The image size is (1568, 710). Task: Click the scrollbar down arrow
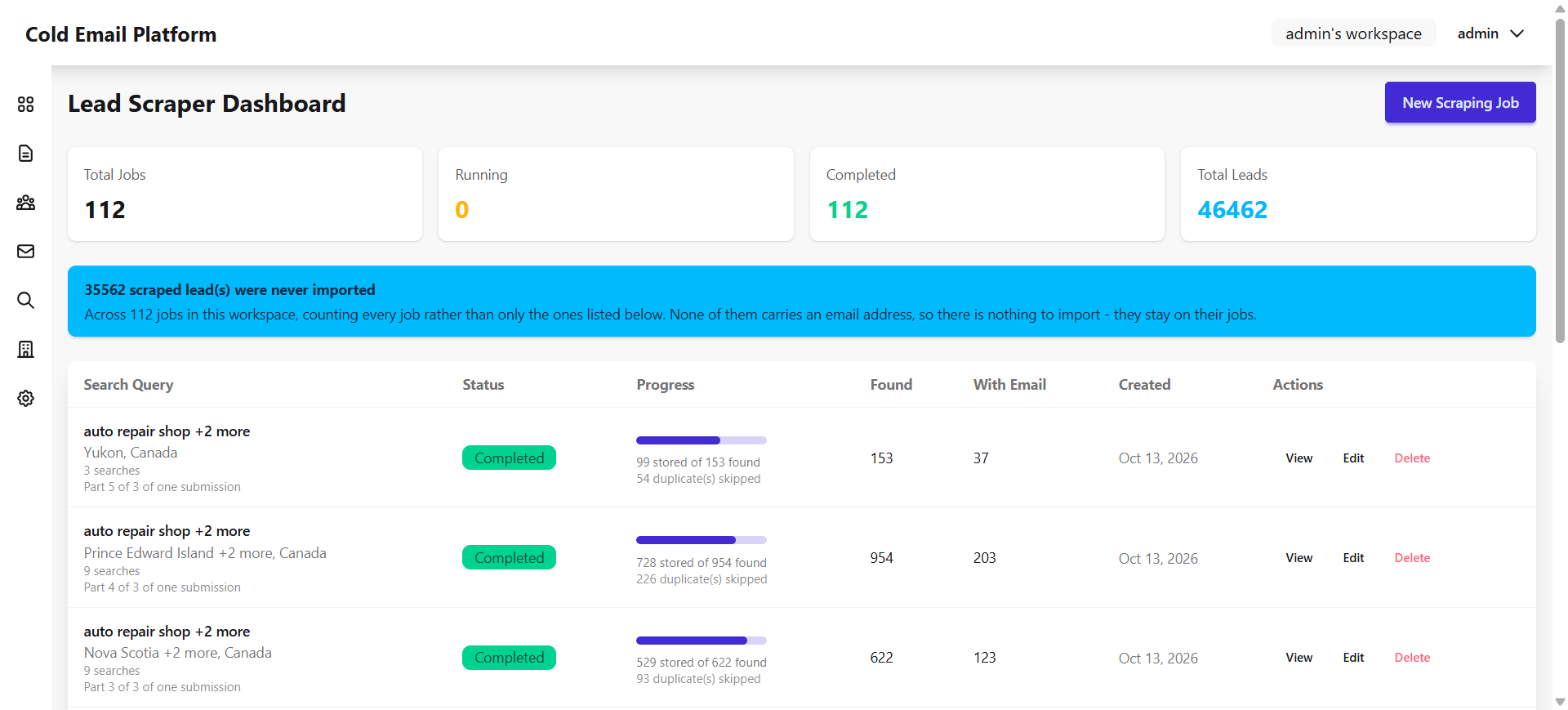click(x=1560, y=702)
